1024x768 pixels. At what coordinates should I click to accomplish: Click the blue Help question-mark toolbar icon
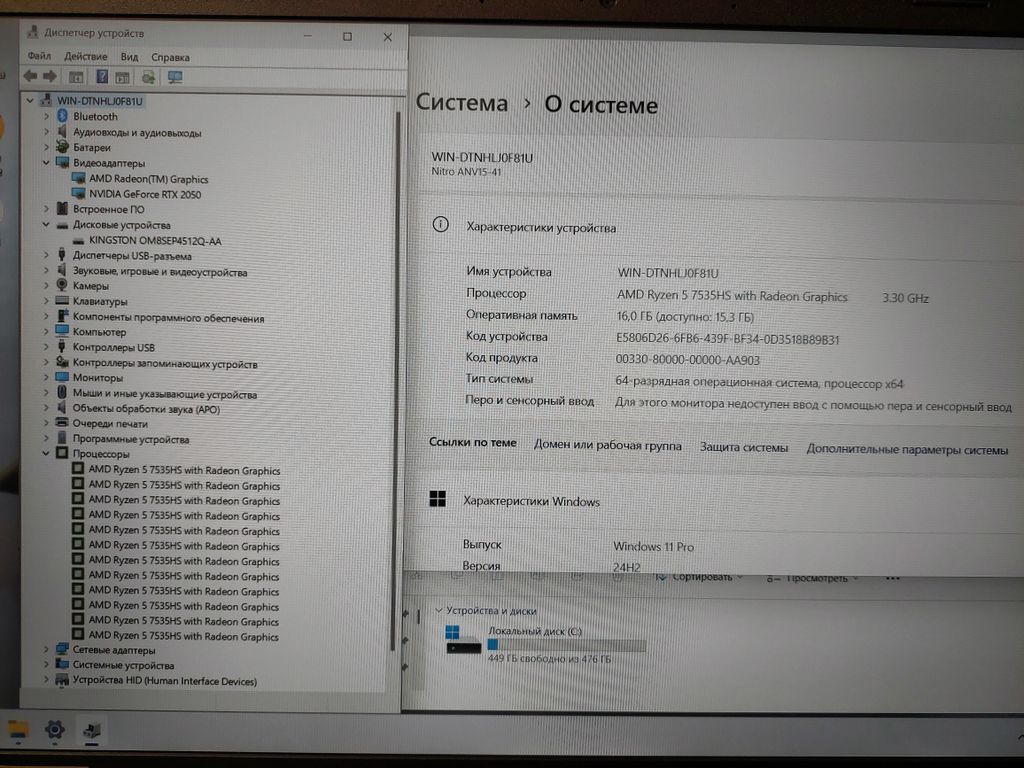click(x=102, y=77)
